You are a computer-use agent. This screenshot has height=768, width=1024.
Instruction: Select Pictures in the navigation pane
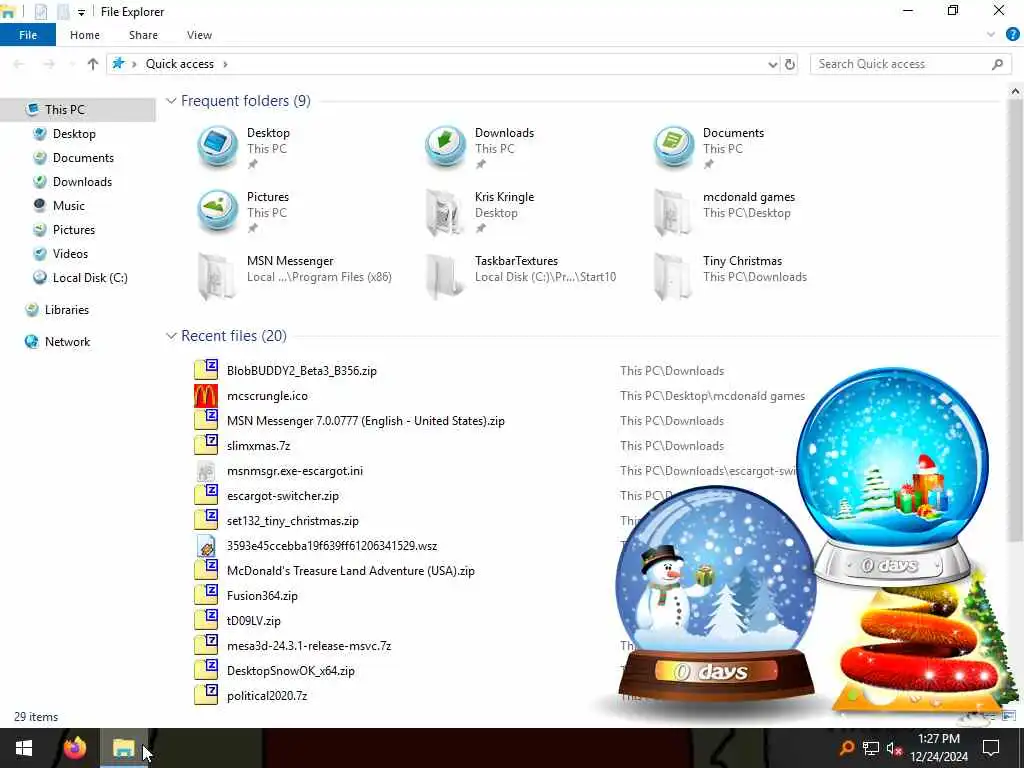(x=74, y=230)
